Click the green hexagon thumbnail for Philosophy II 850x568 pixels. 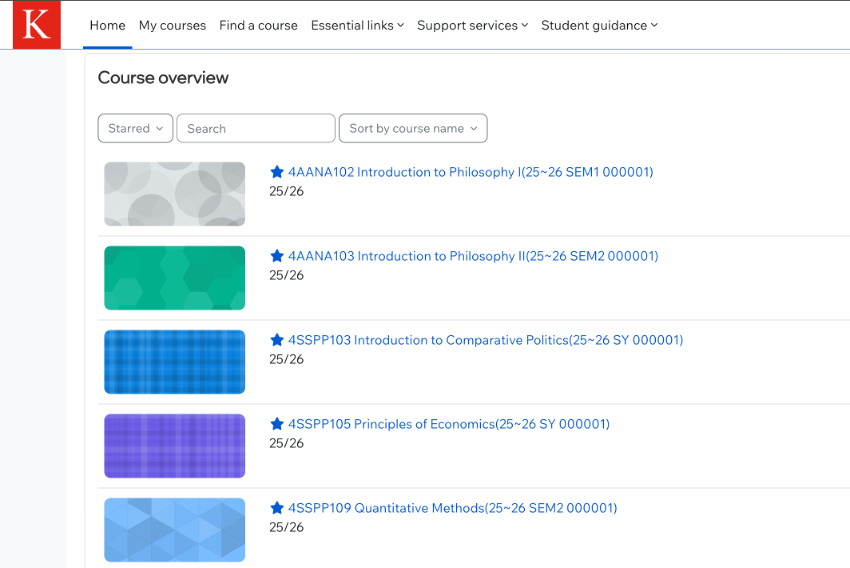[x=175, y=278]
